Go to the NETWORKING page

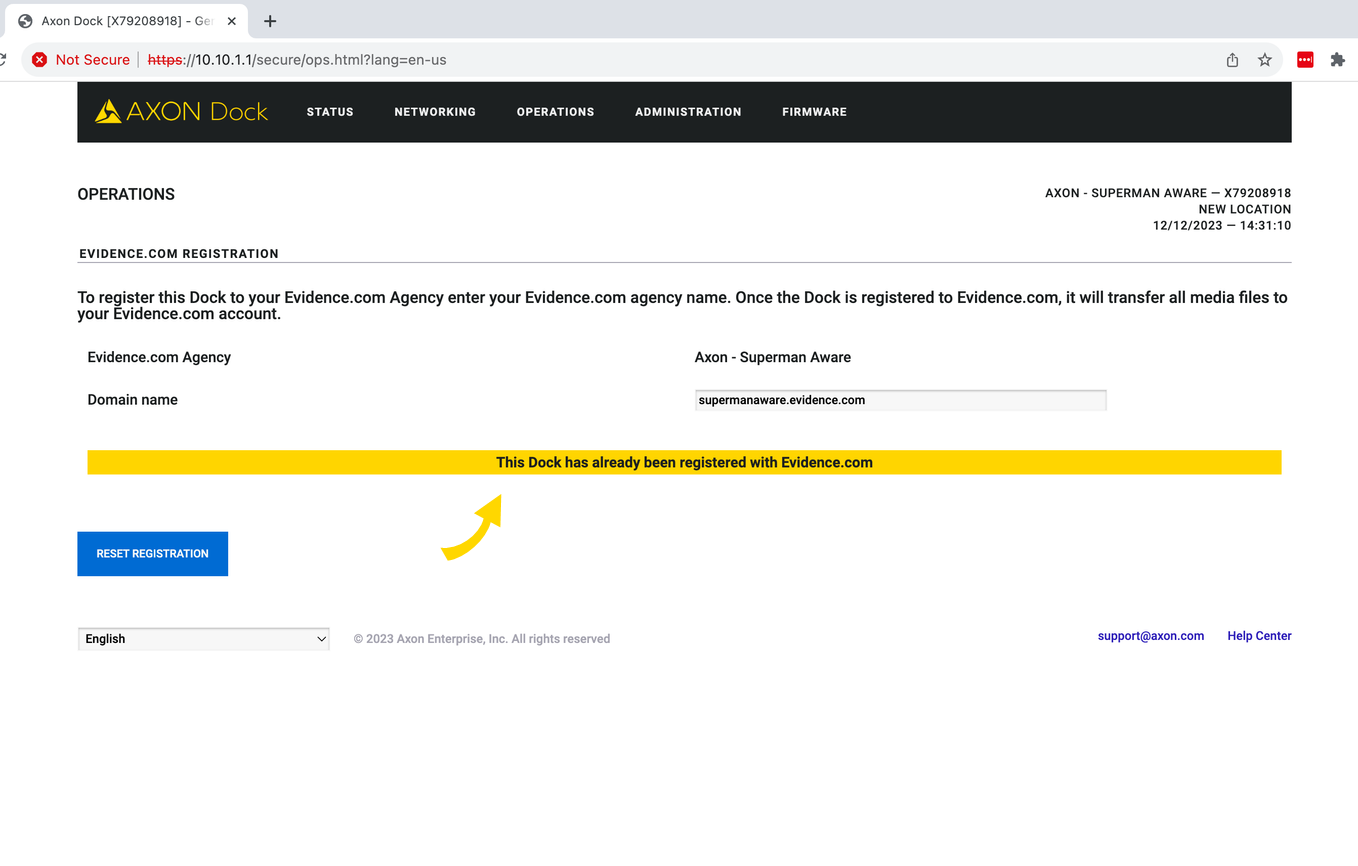[x=435, y=112]
